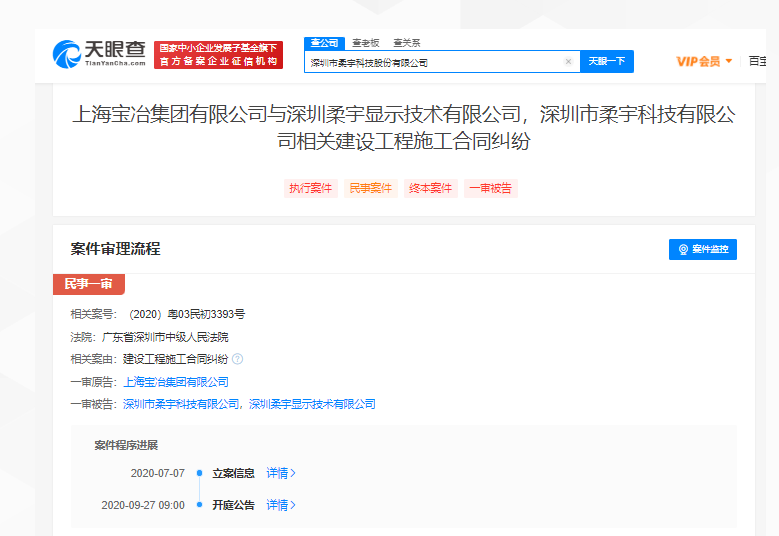Viewport: 779px width, 536px height.
Task: Select the 民事一审 stage label
Action: point(88,284)
